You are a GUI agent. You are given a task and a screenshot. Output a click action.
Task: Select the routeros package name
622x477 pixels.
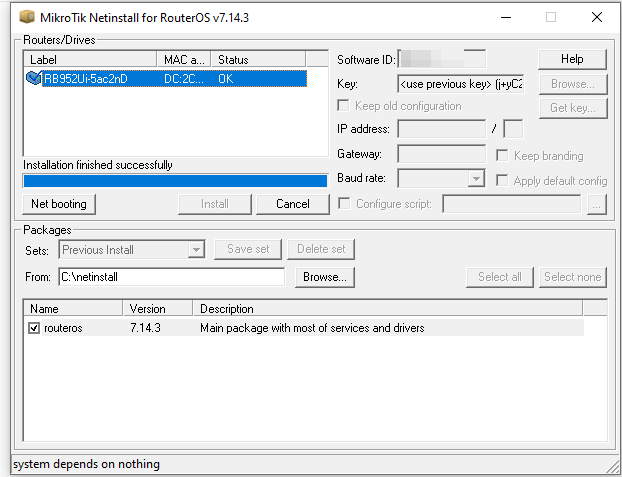(63, 328)
